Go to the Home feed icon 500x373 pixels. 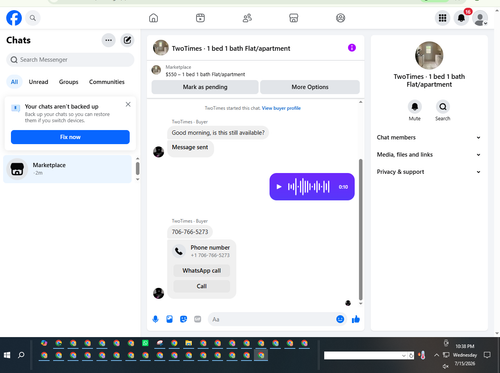(153, 18)
